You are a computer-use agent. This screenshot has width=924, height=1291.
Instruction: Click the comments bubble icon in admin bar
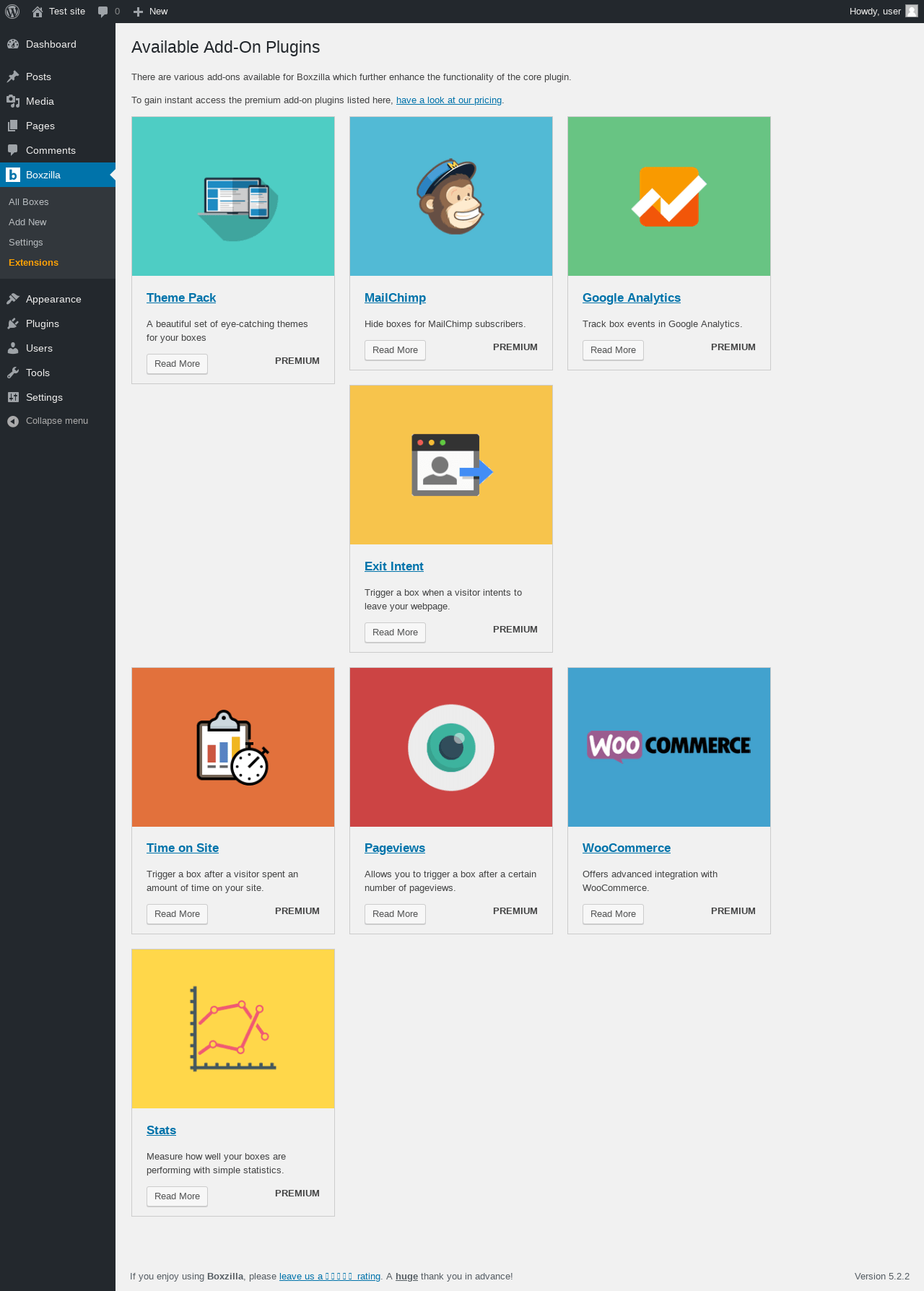click(103, 12)
